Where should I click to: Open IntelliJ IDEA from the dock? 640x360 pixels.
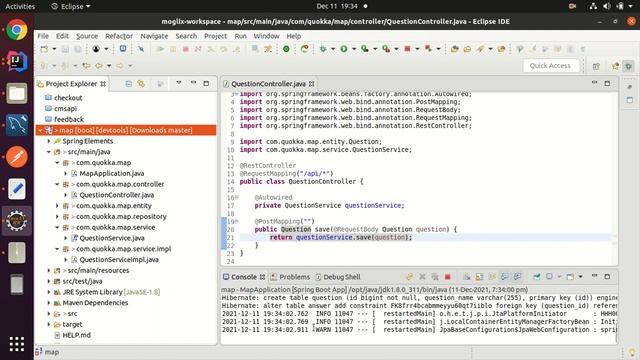click(17, 62)
